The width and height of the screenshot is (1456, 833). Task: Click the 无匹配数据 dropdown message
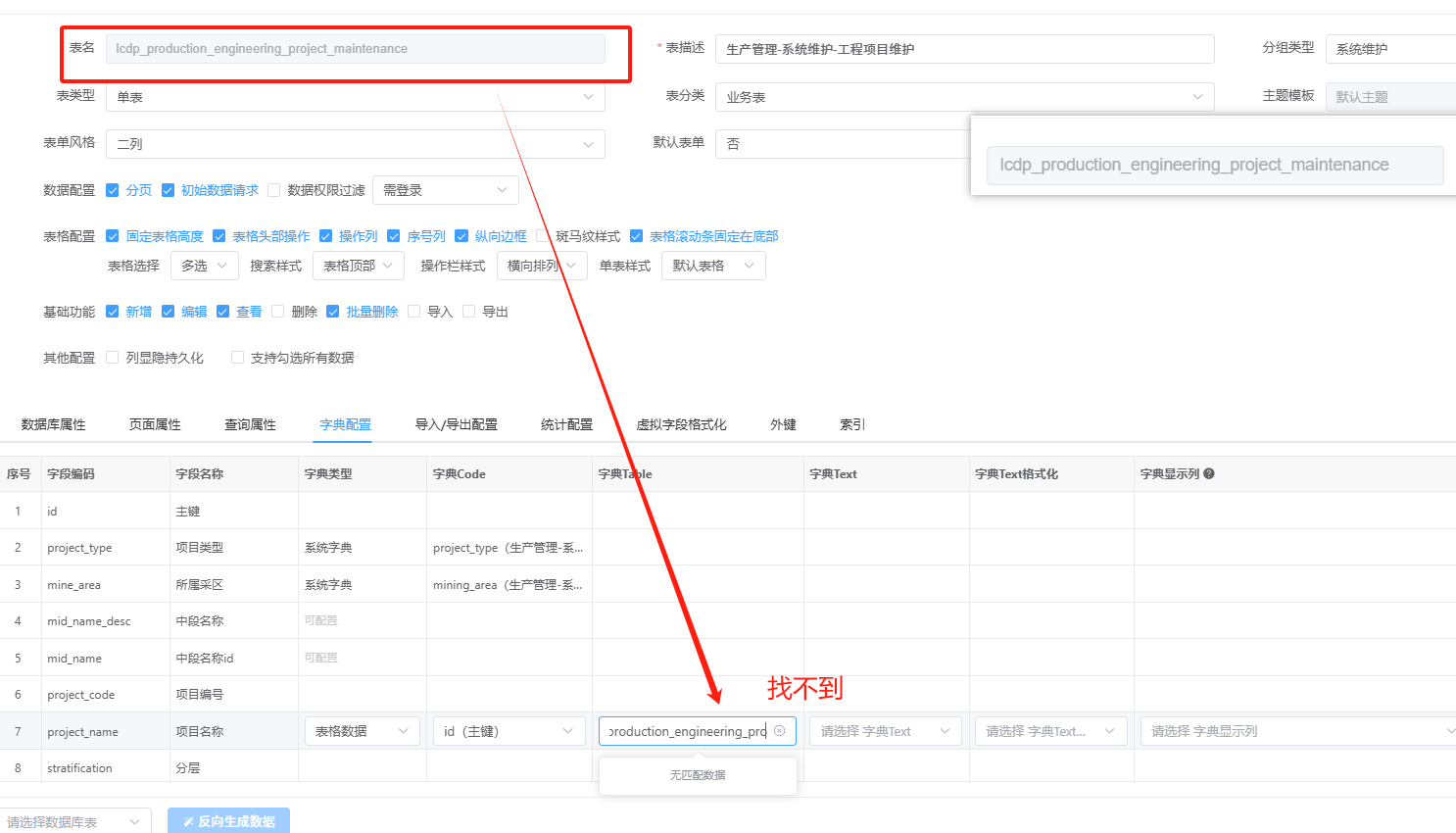tap(698, 775)
